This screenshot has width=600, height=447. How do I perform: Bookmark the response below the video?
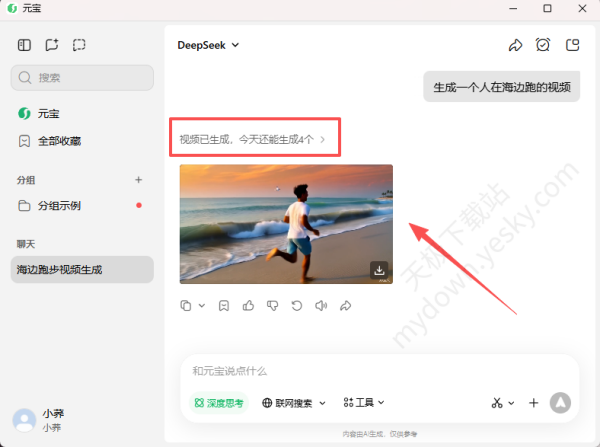(223, 305)
